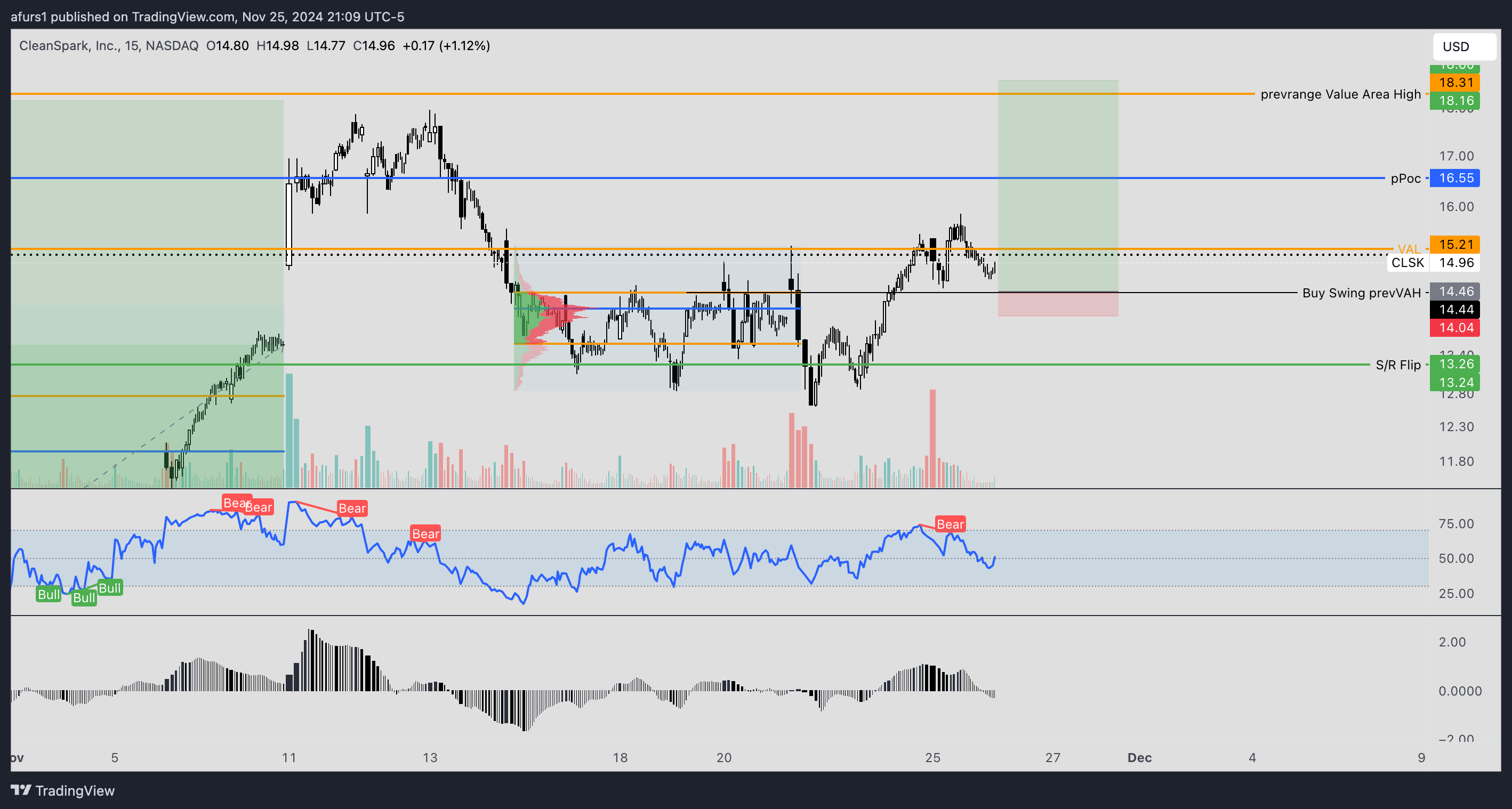Click the green 13.26 price tag
This screenshot has width=1512, height=809.
pos(1455,363)
